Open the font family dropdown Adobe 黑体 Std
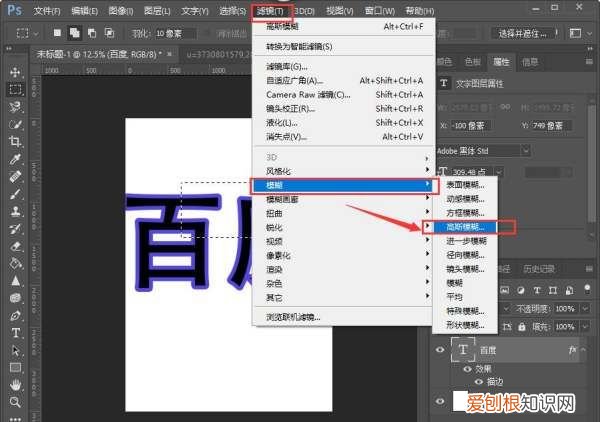The width and height of the screenshot is (600, 422). [x=526, y=150]
